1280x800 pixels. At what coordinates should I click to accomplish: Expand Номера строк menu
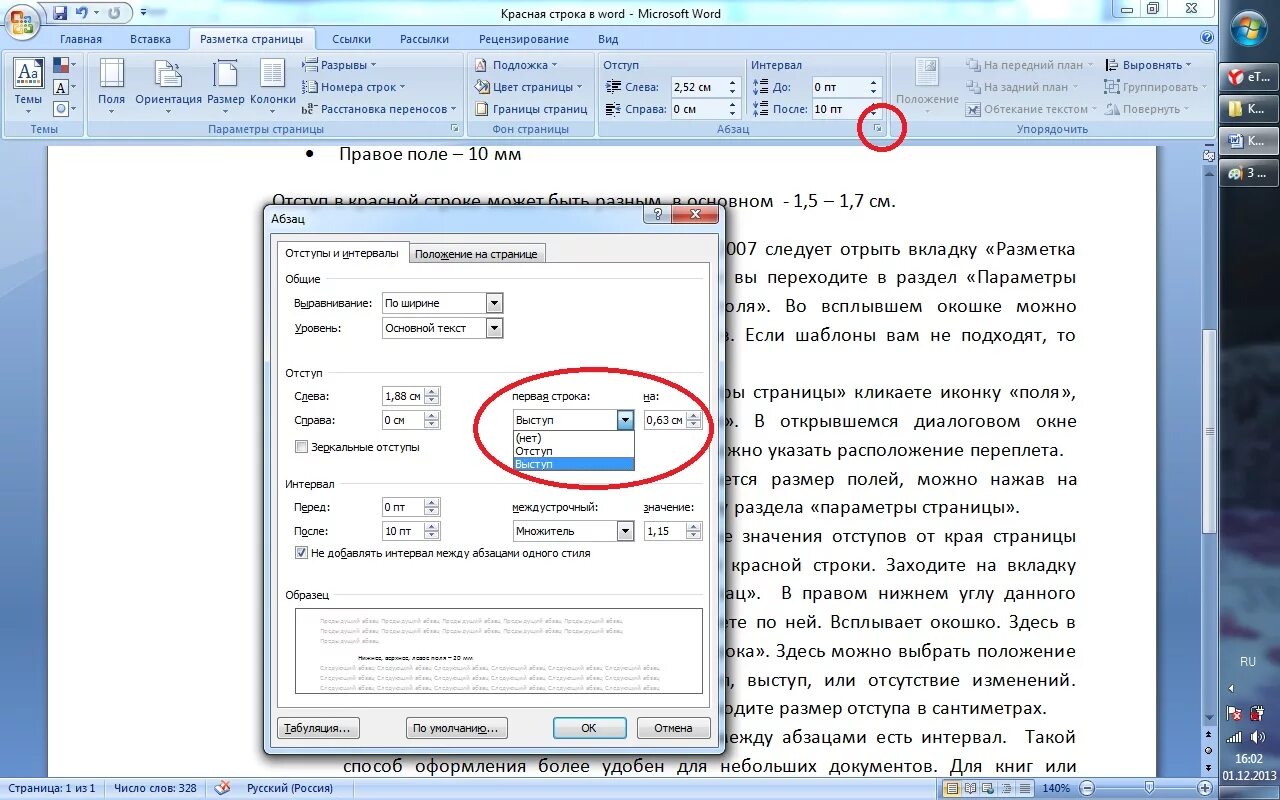click(352, 87)
